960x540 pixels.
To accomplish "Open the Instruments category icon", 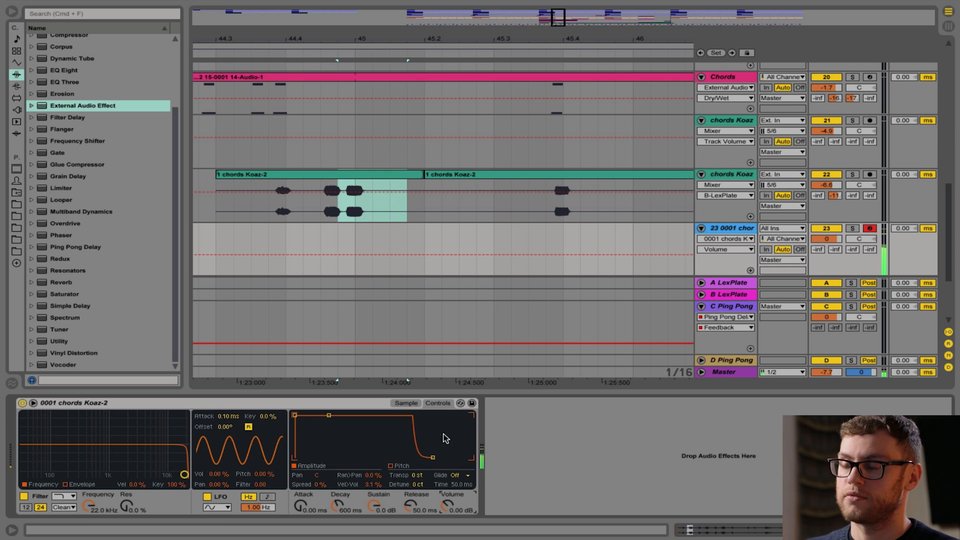I will point(17,62).
